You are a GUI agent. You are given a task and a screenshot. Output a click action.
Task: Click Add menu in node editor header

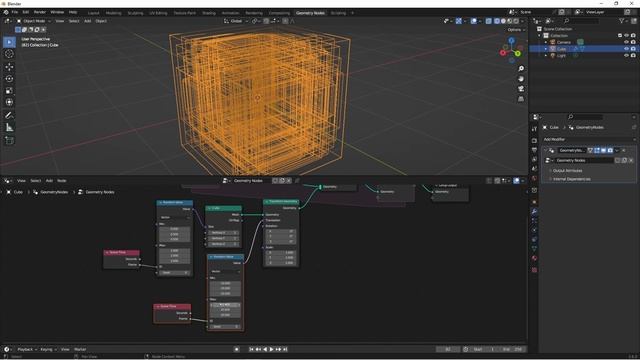[x=49, y=180]
